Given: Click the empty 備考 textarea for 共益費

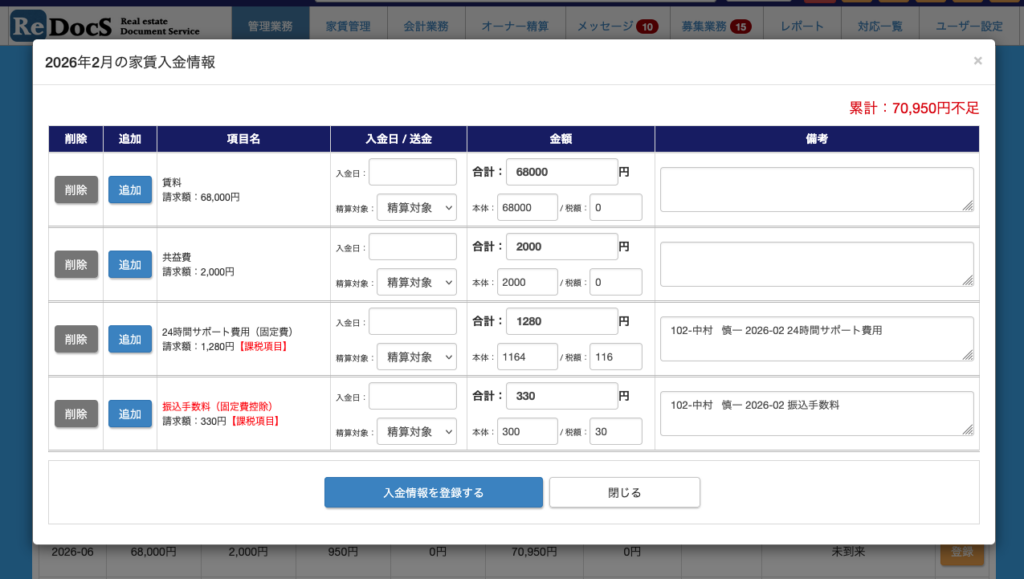Looking at the screenshot, I should click(816, 264).
